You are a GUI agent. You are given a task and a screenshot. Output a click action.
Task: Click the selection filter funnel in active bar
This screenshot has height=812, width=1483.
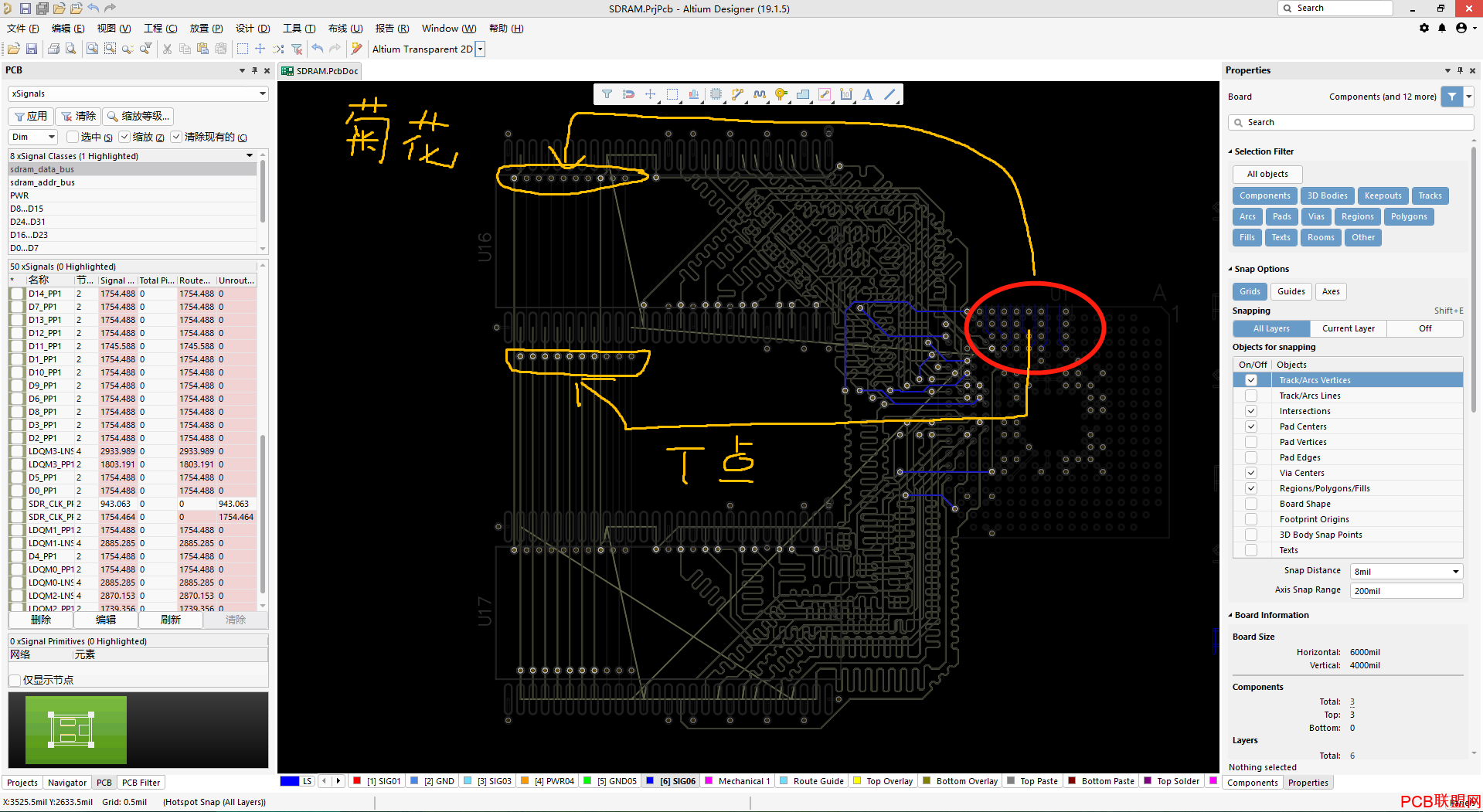(607, 94)
